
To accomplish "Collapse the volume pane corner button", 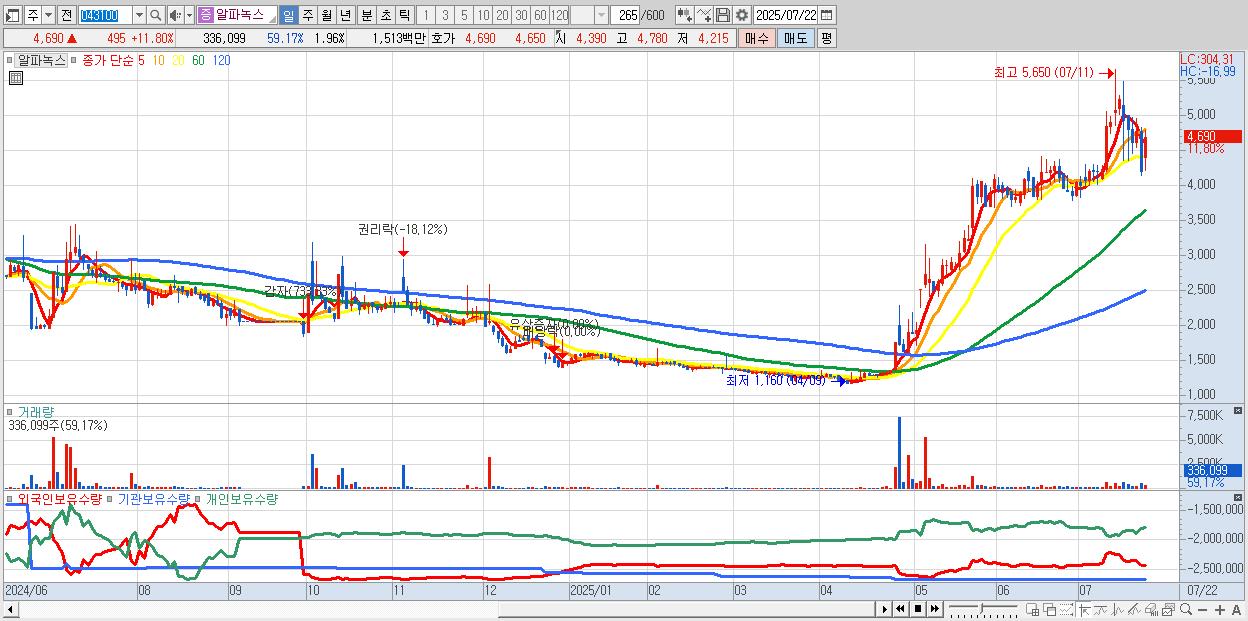I will pyautogui.click(x=1239, y=411).
